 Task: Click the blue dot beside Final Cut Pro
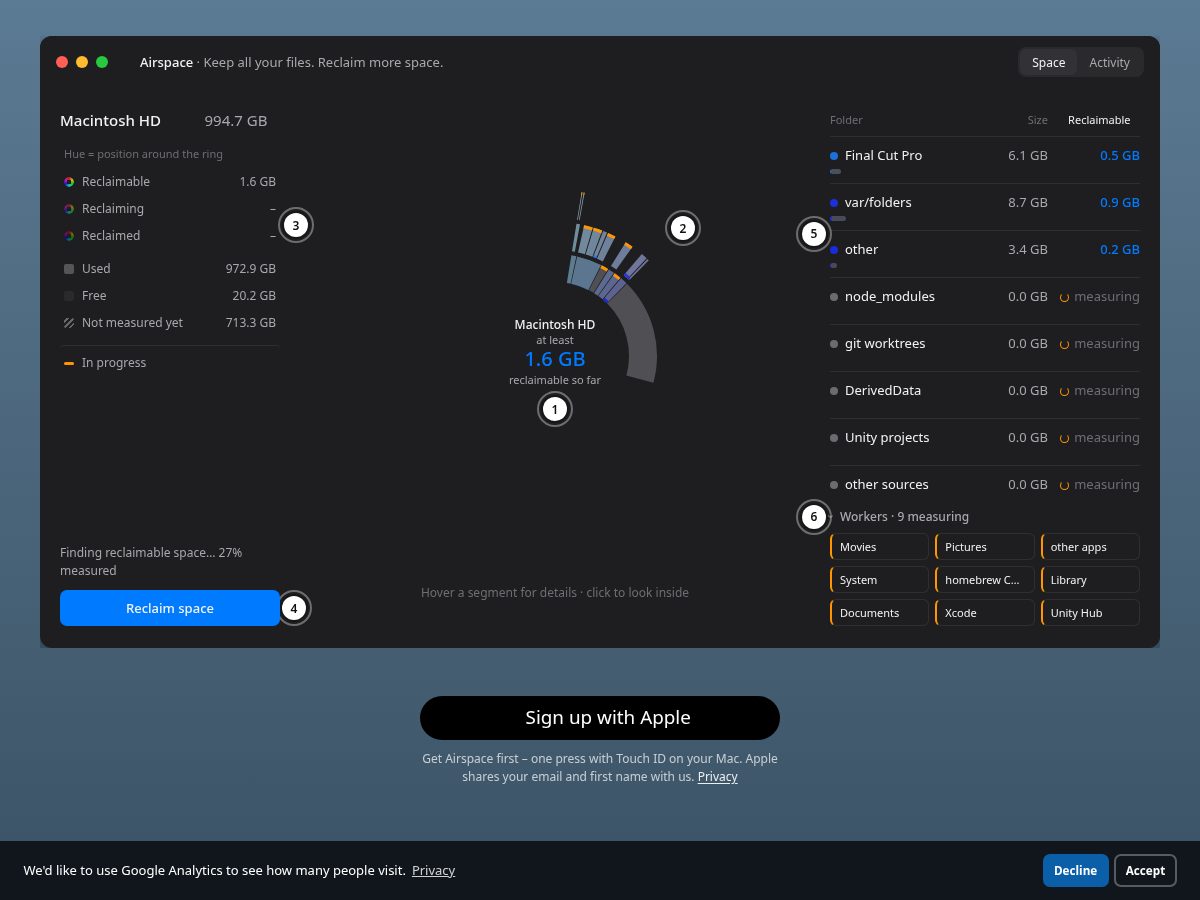834,156
